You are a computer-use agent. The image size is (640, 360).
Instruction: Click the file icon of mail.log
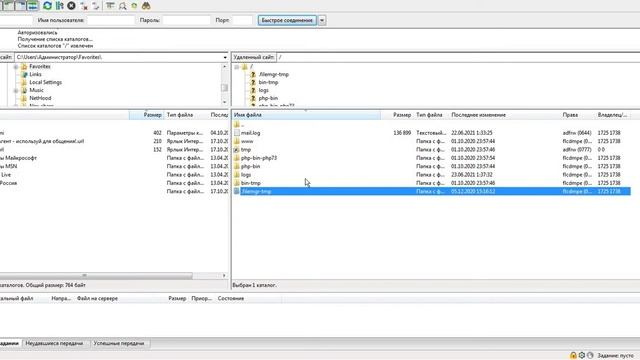click(x=237, y=133)
